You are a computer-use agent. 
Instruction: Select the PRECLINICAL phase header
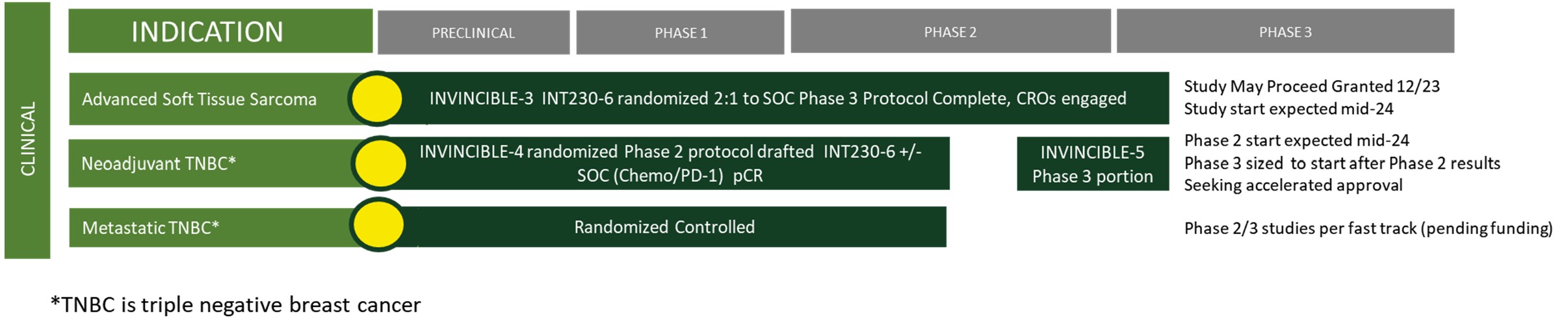(x=473, y=33)
